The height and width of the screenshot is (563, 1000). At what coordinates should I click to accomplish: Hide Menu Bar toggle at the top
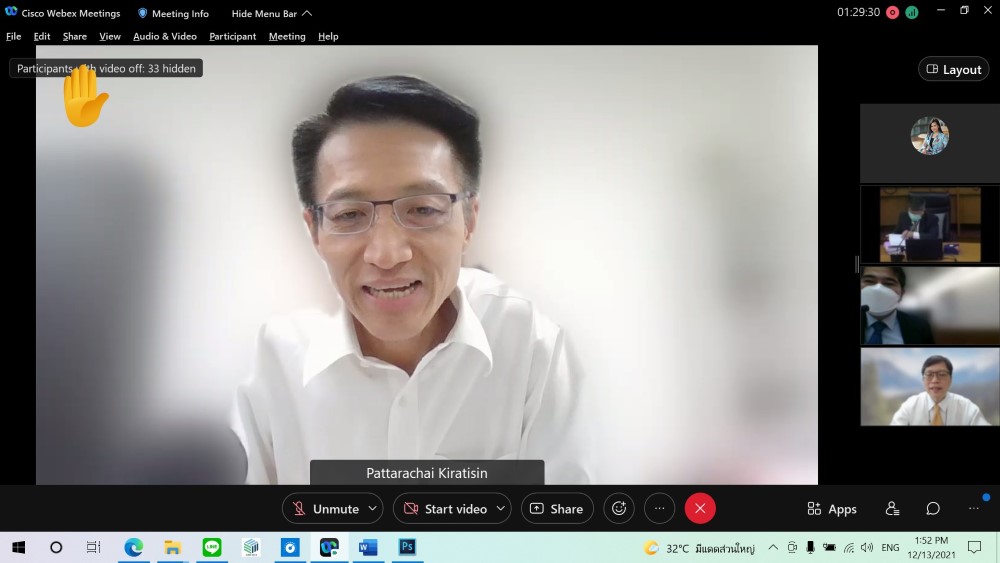click(271, 14)
